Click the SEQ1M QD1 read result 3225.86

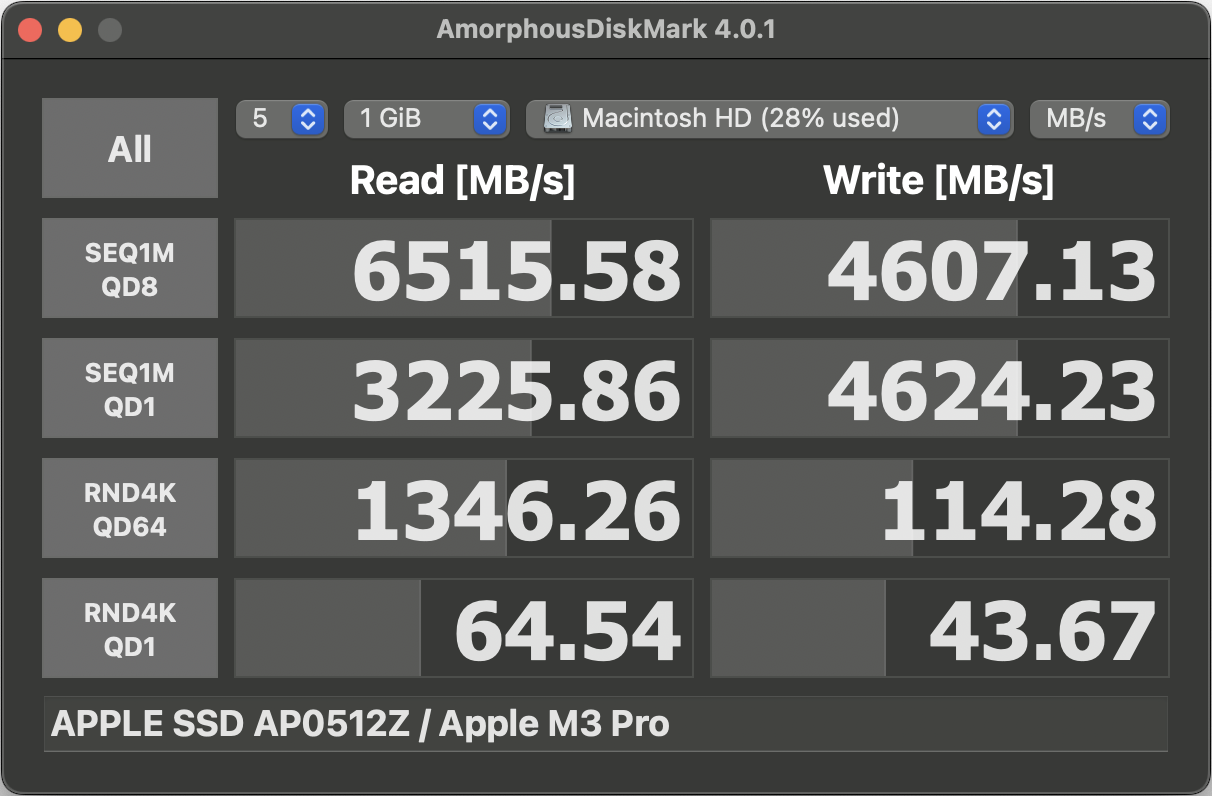(x=464, y=388)
